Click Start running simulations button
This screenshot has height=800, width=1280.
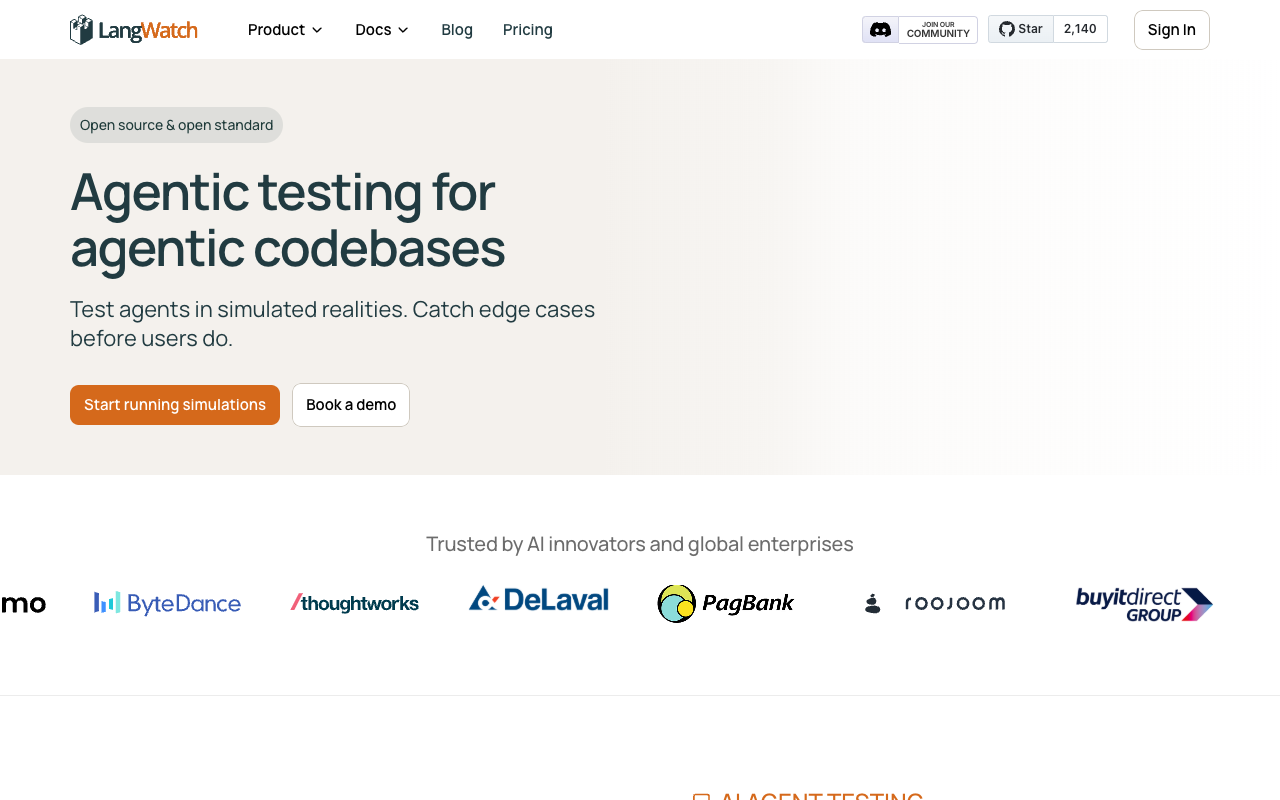(x=175, y=405)
